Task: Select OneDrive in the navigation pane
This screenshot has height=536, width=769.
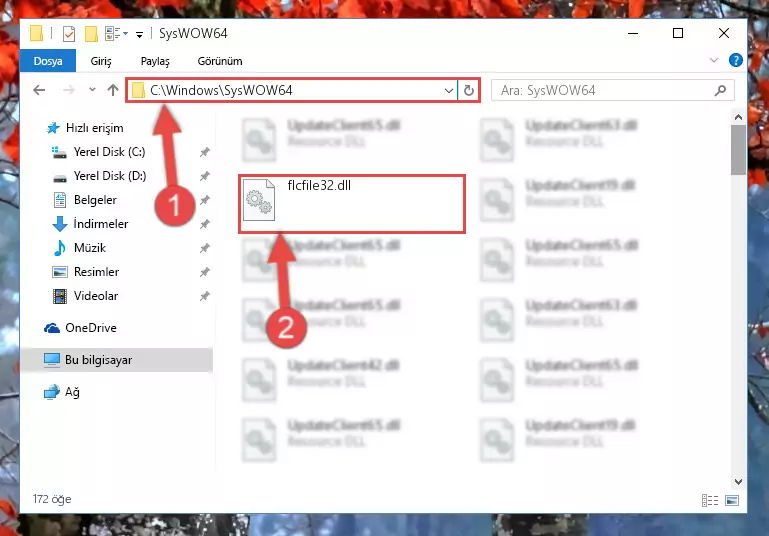Action: pyautogui.click(x=91, y=328)
